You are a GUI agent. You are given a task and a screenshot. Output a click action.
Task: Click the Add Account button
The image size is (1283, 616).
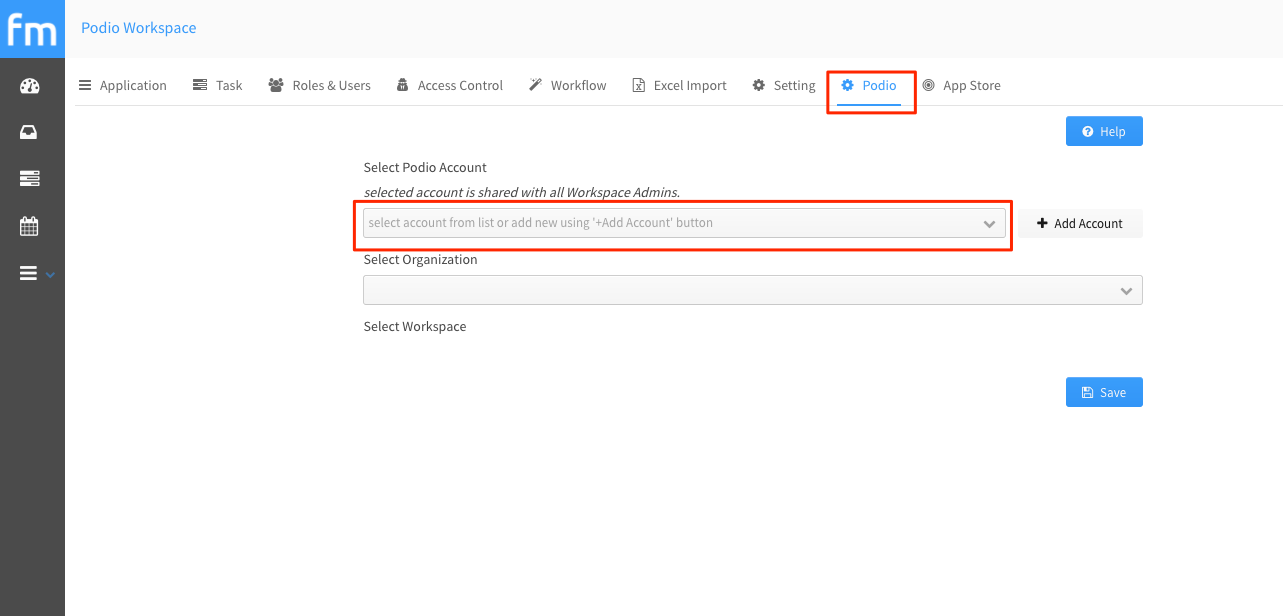click(1080, 223)
